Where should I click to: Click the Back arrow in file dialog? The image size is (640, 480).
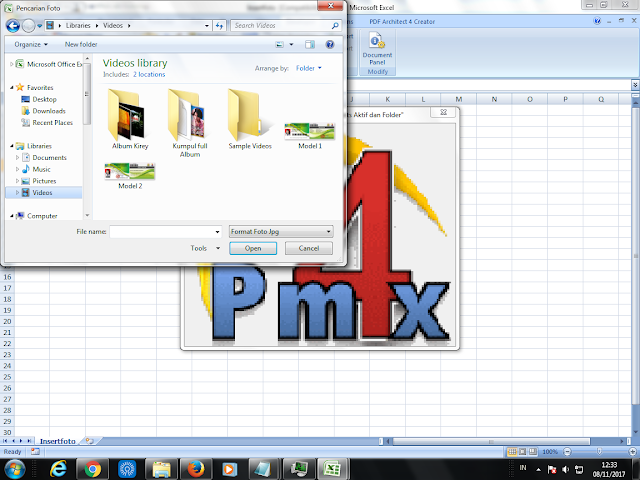(x=13, y=26)
